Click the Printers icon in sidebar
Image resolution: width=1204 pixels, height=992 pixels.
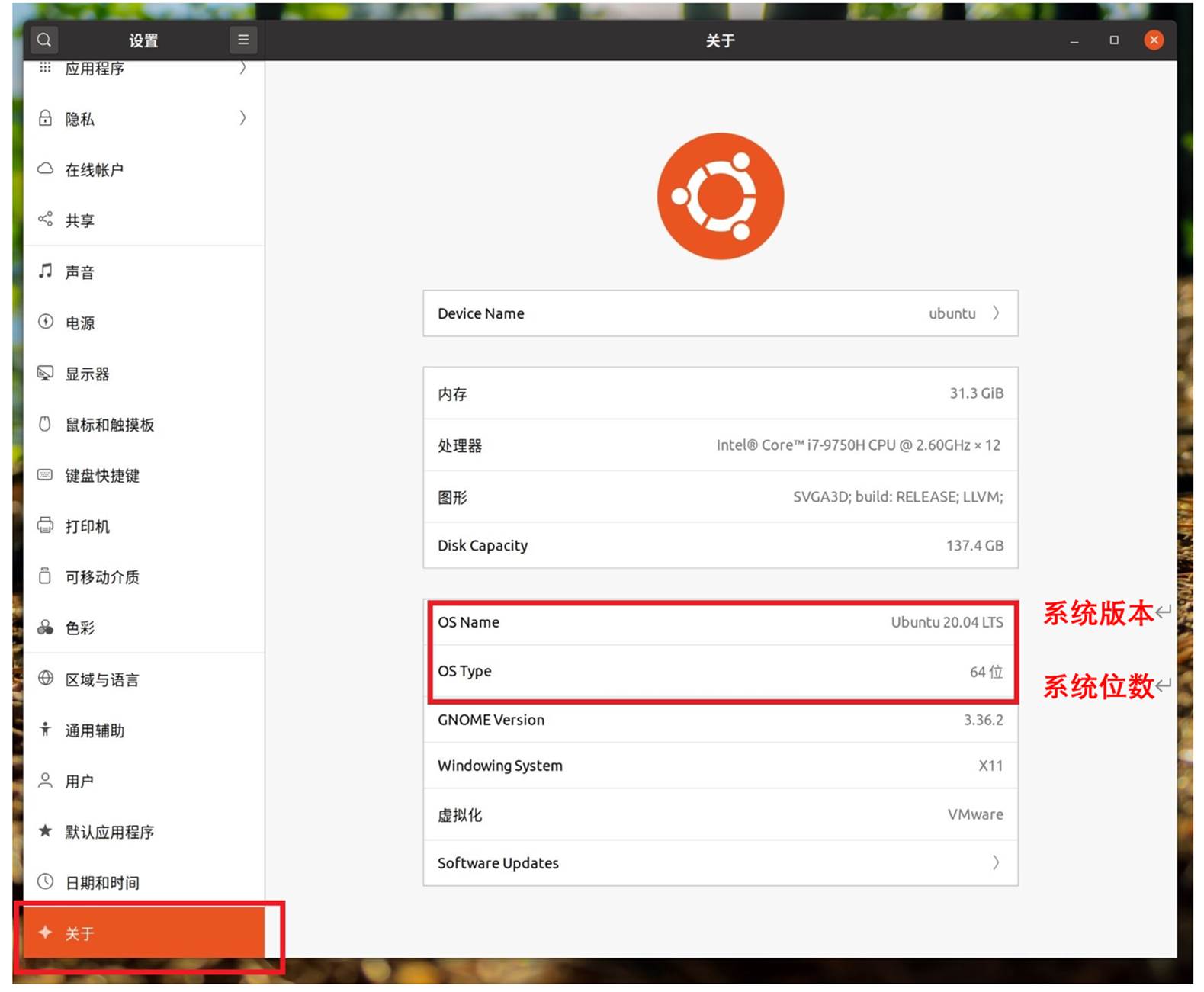pyautogui.click(x=46, y=525)
